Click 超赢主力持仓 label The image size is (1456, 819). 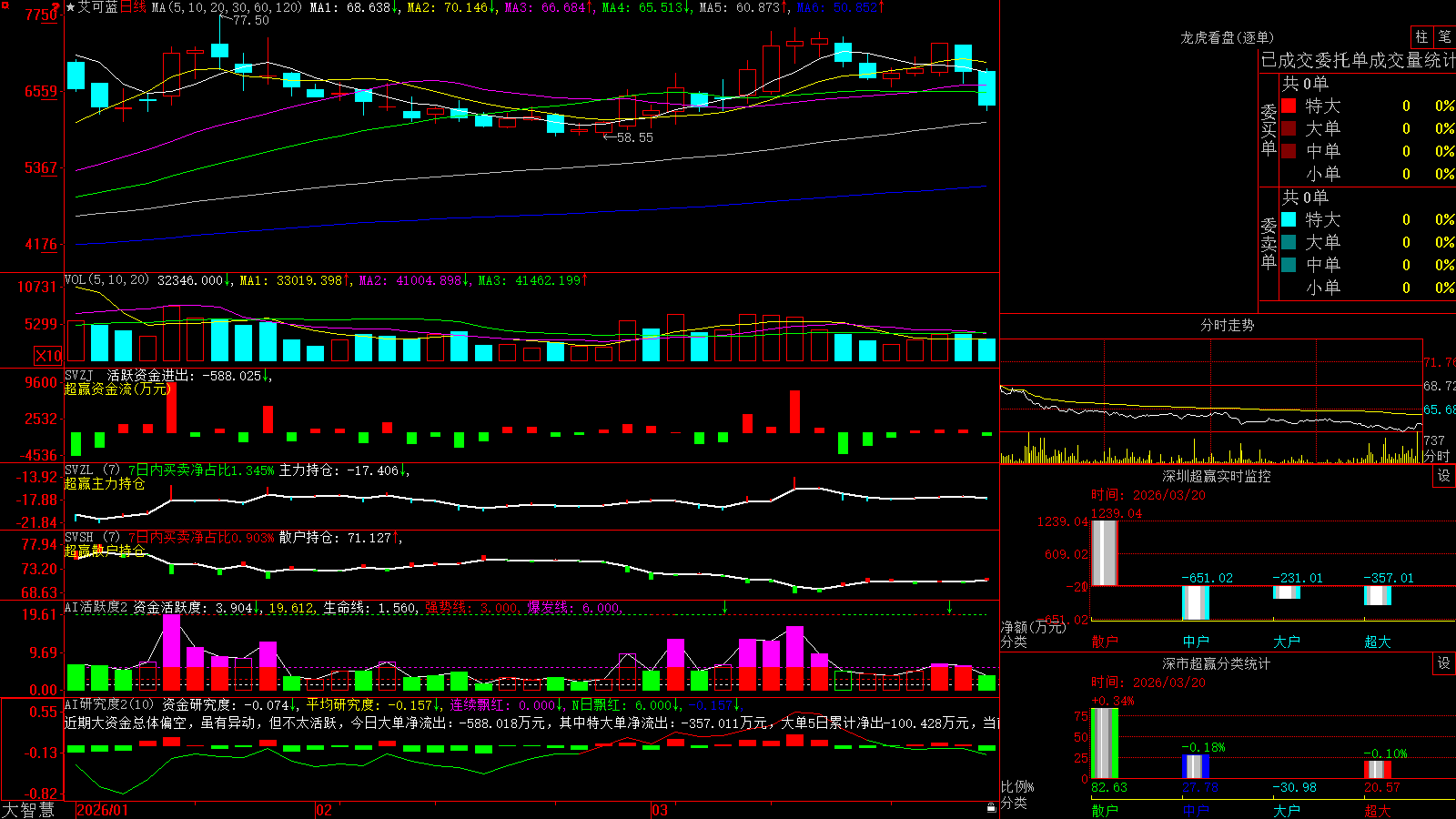(105, 483)
